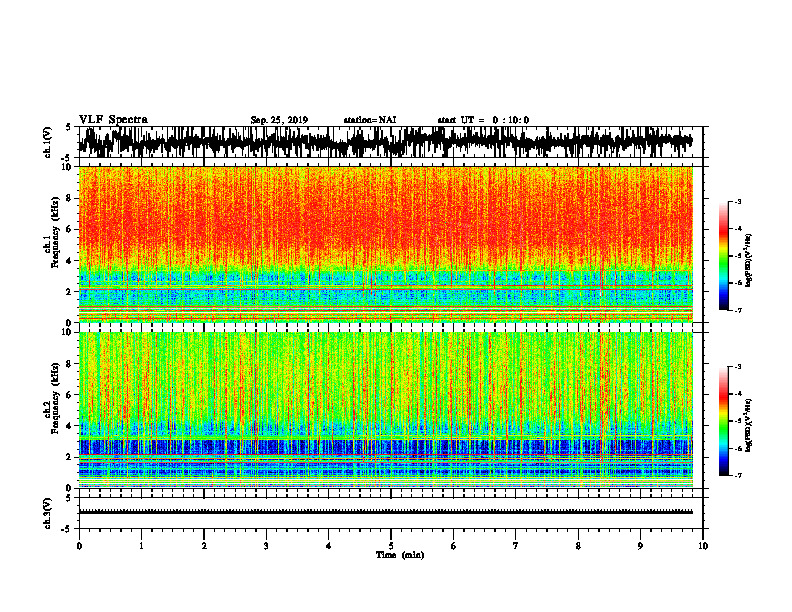Click the -3 label on ch.2 color bar

[738, 367]
